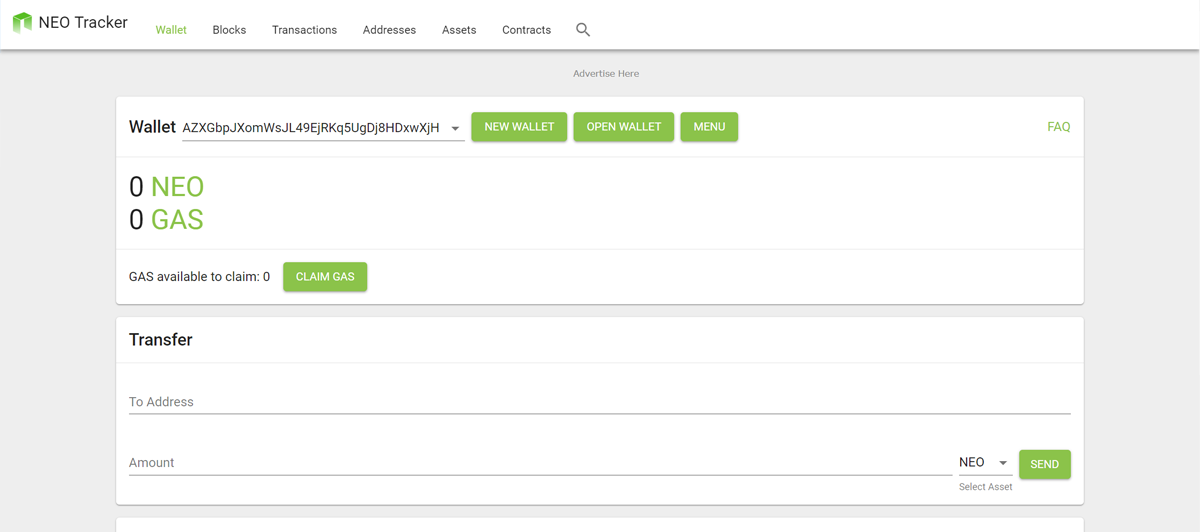Click into the Amount field
Screen dimensions: 1200x532
(540, 463)
